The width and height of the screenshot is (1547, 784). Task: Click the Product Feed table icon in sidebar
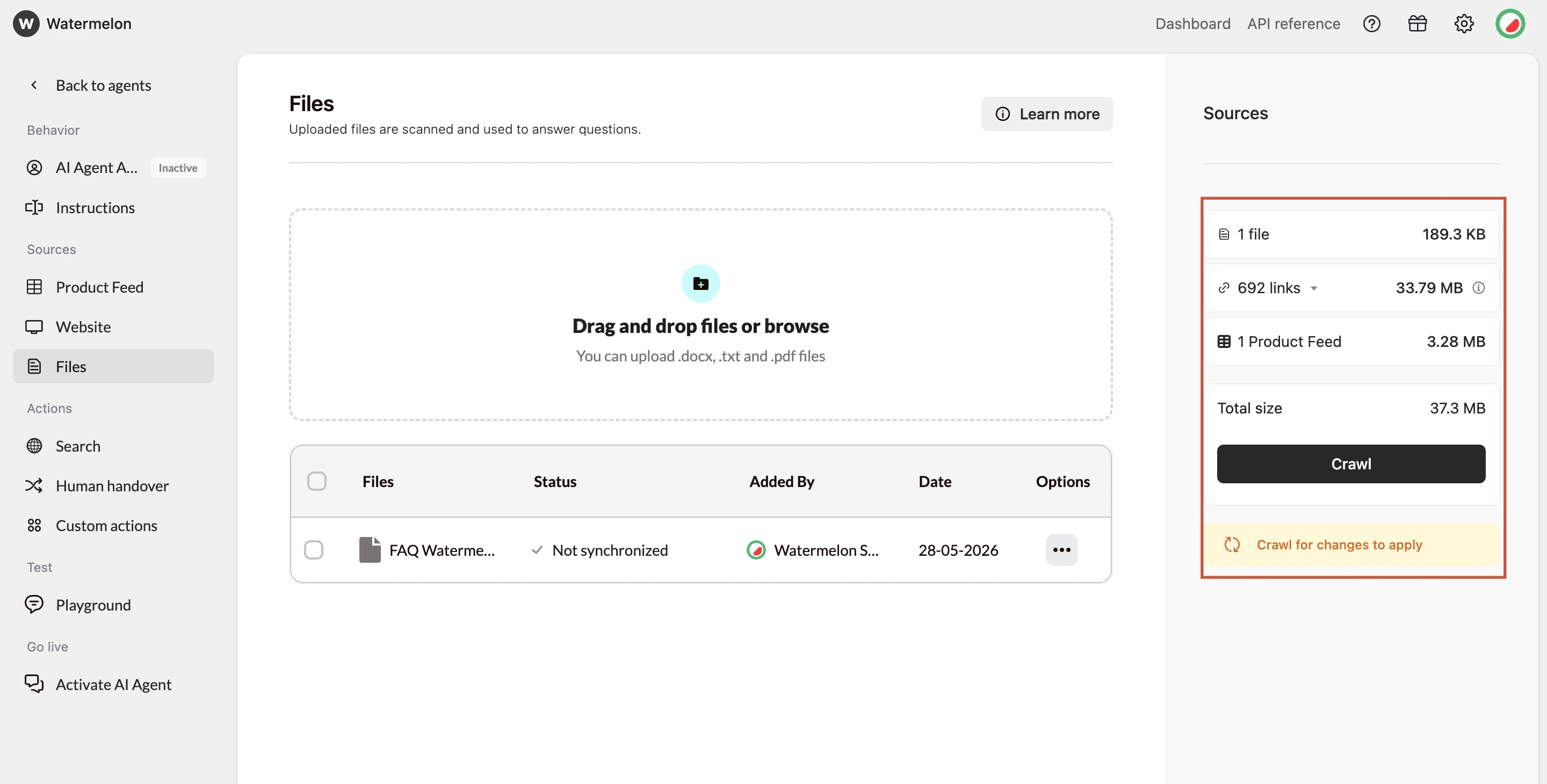coord(34,287)
